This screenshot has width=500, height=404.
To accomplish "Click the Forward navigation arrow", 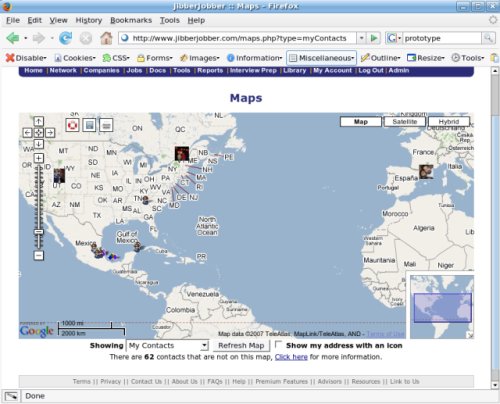I will 39,38.
